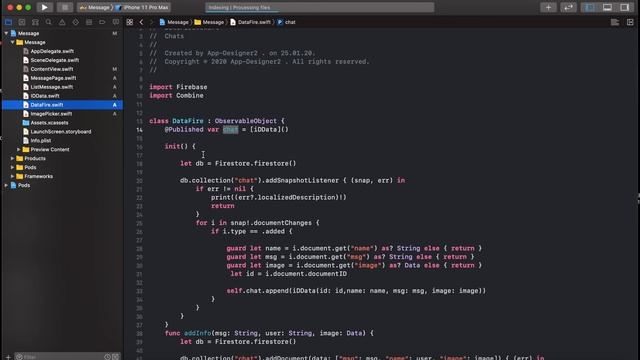This screenshot has height=360, width=640.
Task: Open the editor options lines menu
Action: coord(615,22)
